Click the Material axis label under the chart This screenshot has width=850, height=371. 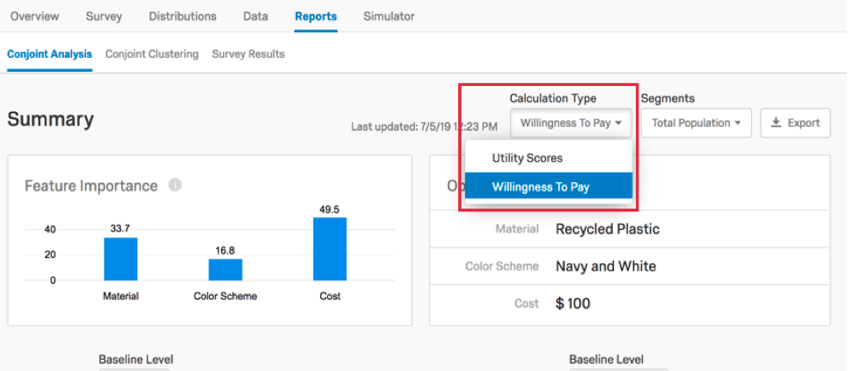tap(121, 296)
